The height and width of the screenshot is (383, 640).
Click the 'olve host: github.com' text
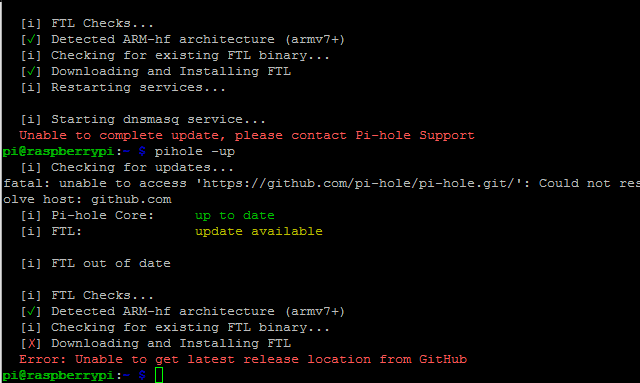(x=87, y=199)
